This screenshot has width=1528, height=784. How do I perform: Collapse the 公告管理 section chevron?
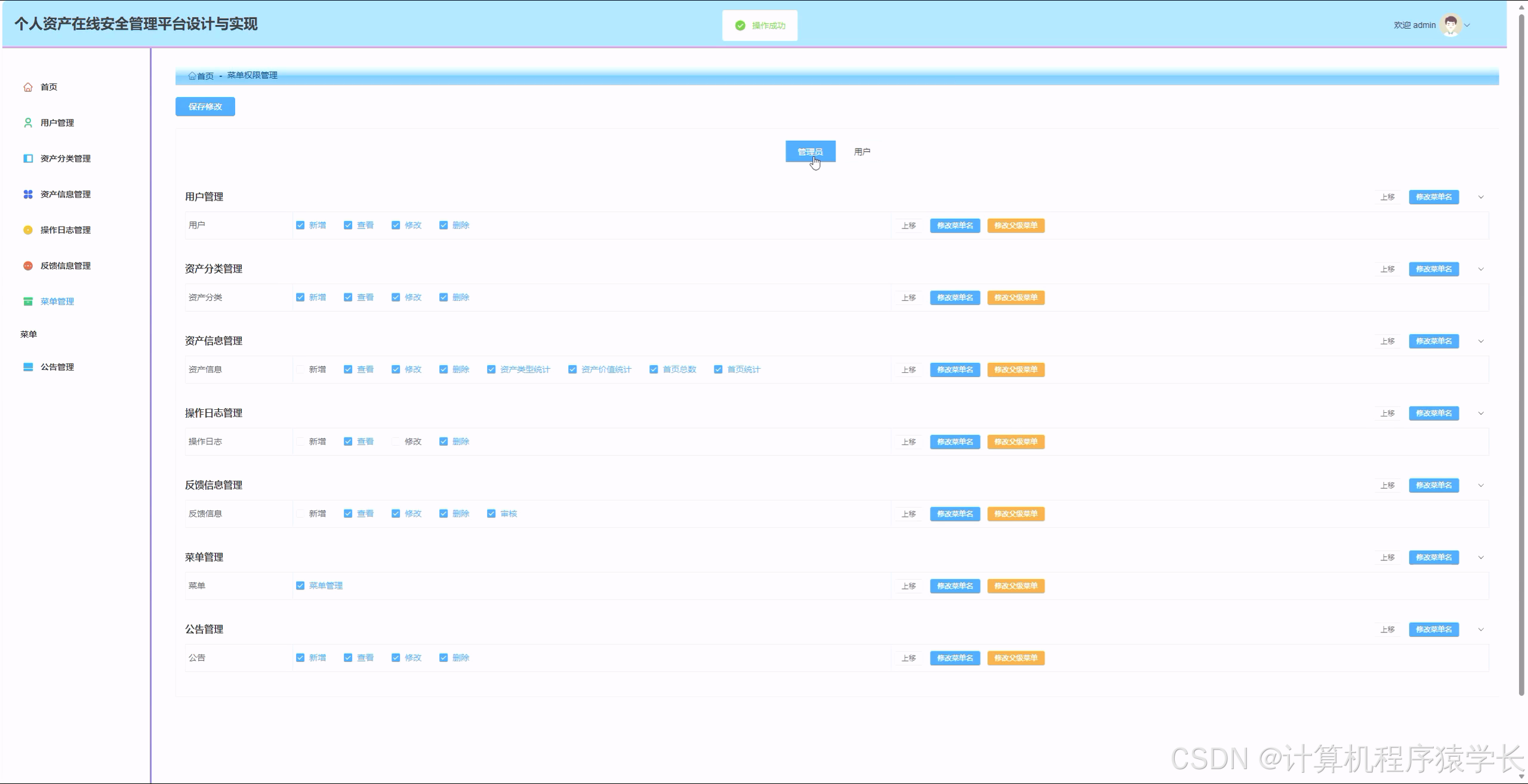(x=1481, y=629)
